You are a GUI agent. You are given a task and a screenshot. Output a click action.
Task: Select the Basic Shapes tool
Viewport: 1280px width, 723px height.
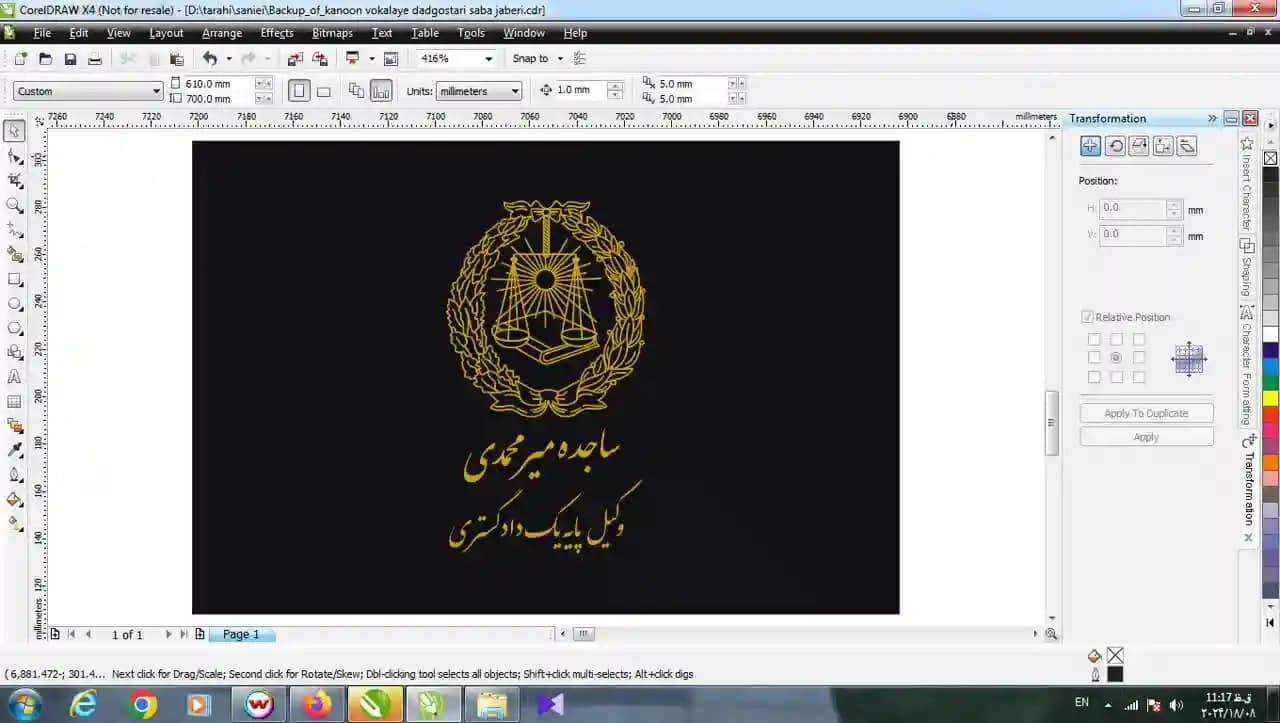tap(14, 353)
